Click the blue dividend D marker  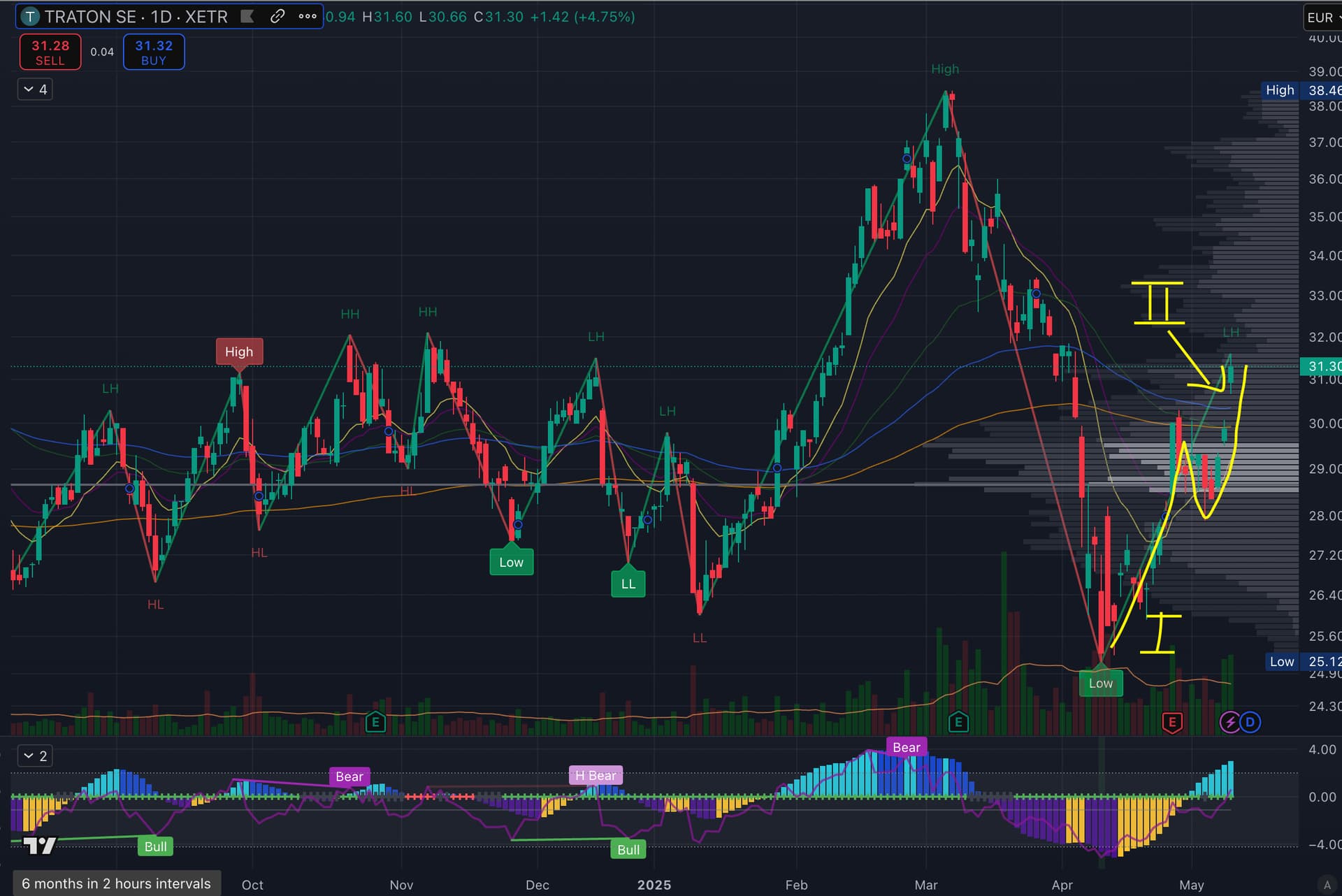click(x=1250, y=722)
